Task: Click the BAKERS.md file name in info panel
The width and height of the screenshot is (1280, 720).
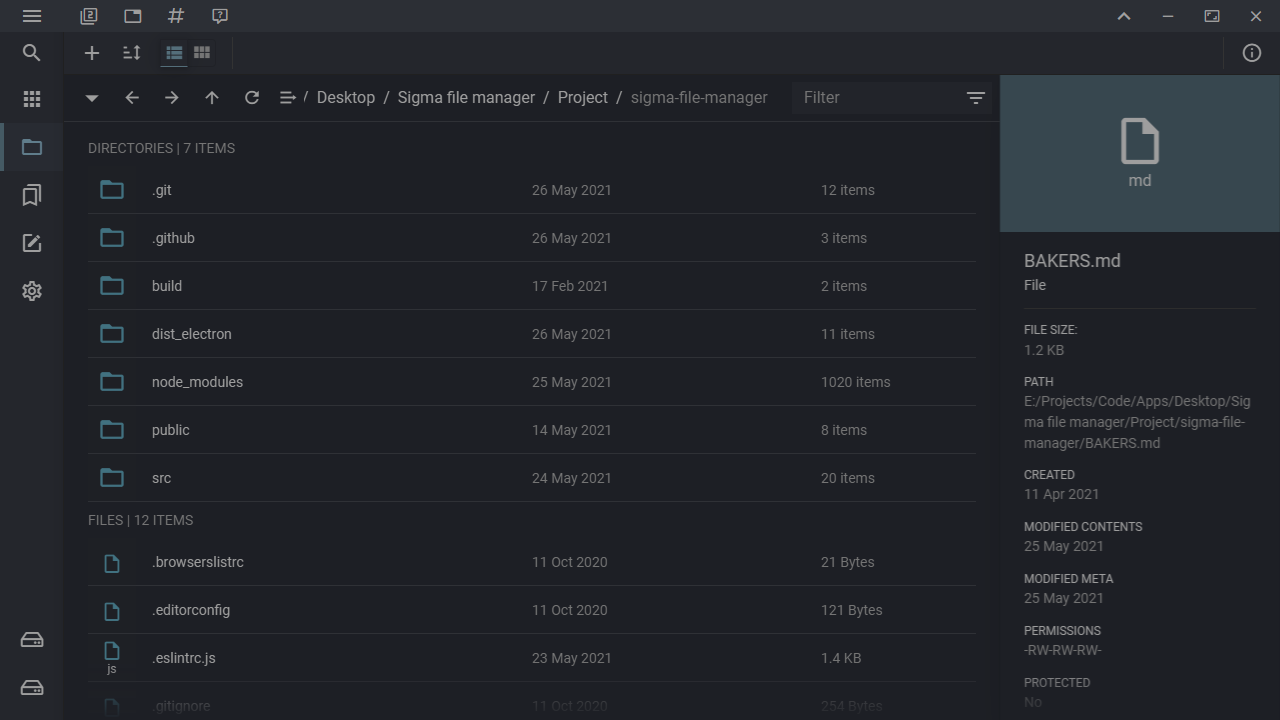Action: 1072,261
